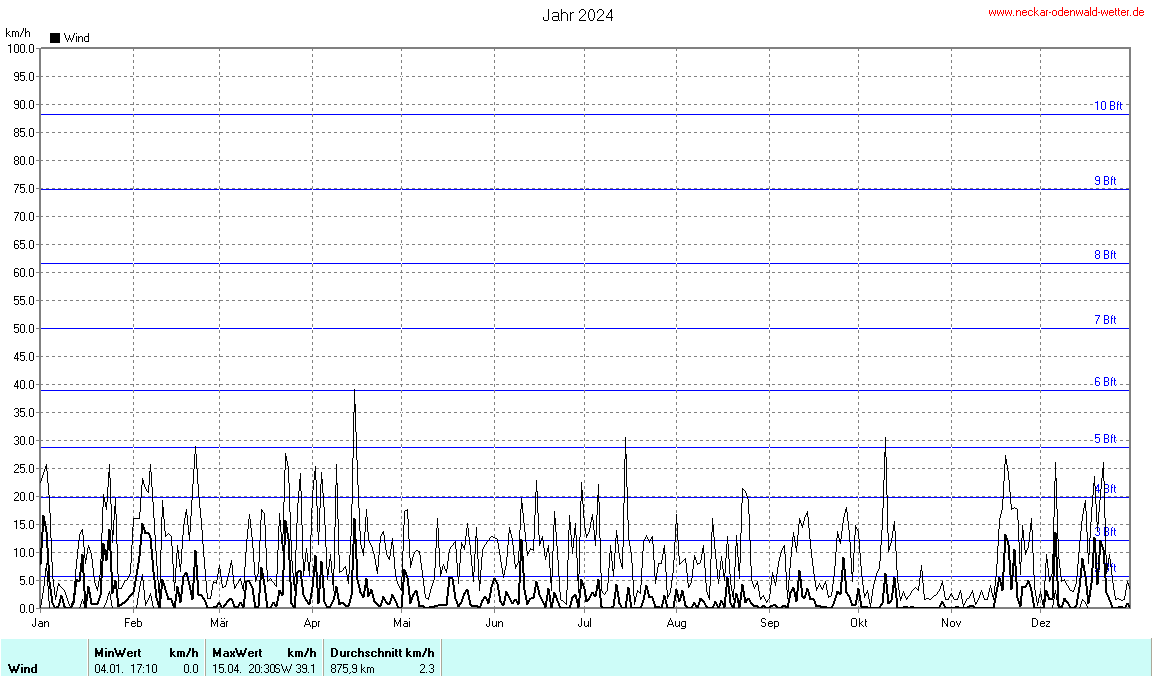The image size is (1152, 676).
Task: Select the 'Durchschnitt km/h' column header
Action: pyautogui.click(x=382, y=653)
